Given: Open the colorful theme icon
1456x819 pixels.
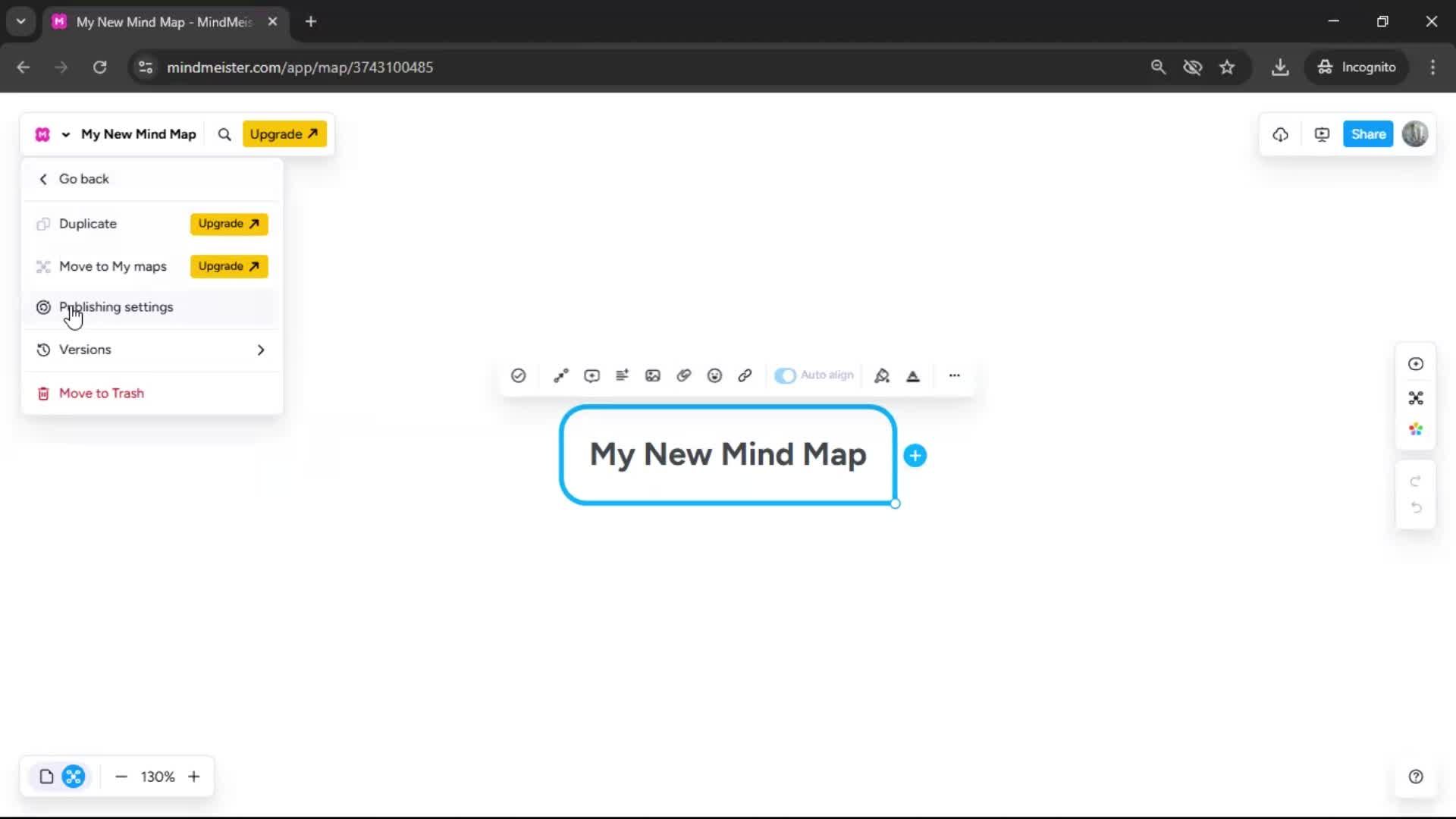Looking at the screenshot, I should pos(1416,430).
